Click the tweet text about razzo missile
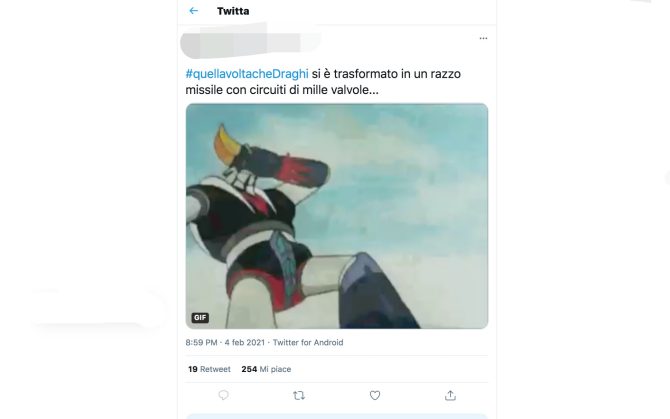670x419 pixels. point(323,82)
